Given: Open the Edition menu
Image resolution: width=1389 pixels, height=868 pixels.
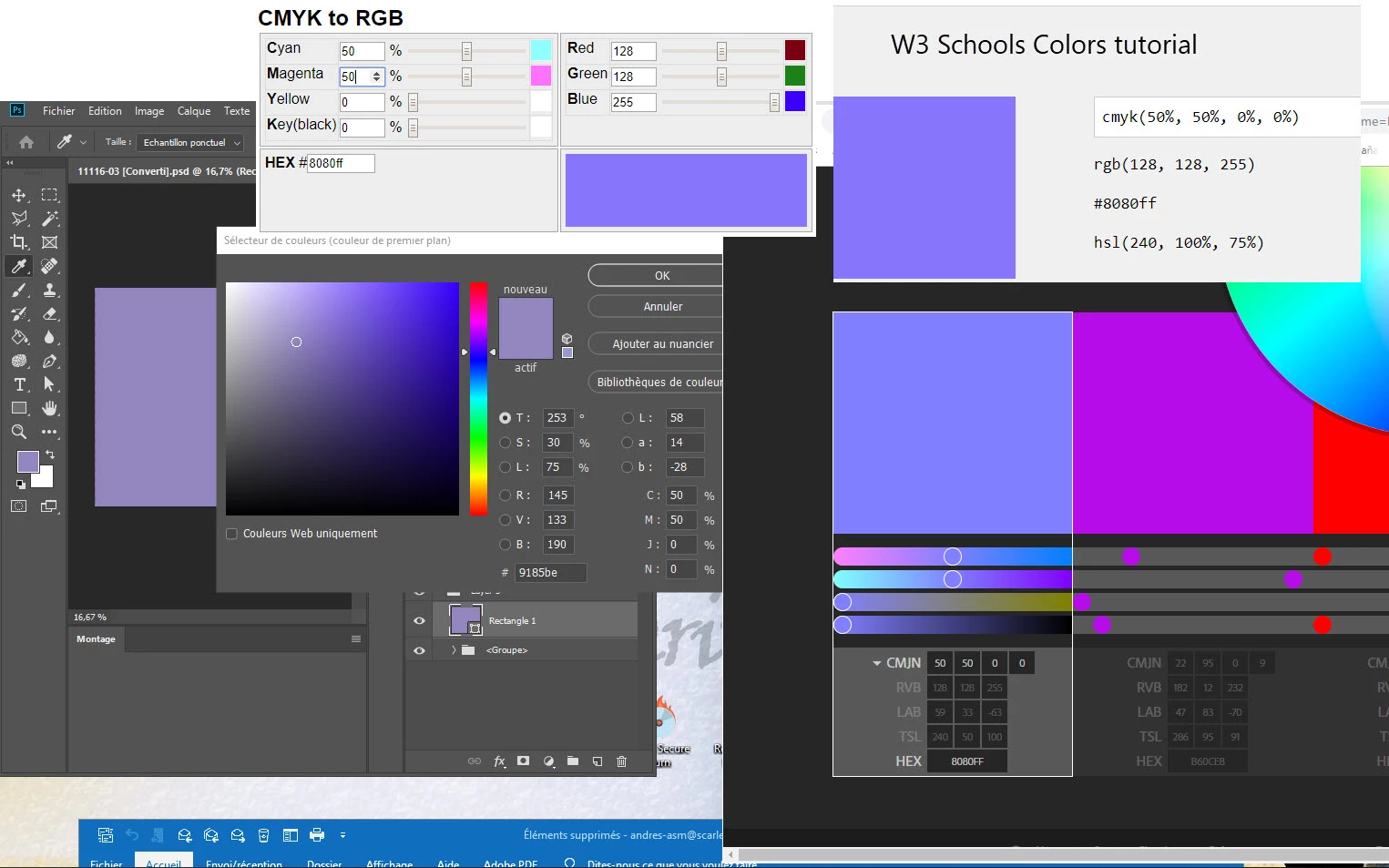Looking at the screenshot, I should point(105,111).
